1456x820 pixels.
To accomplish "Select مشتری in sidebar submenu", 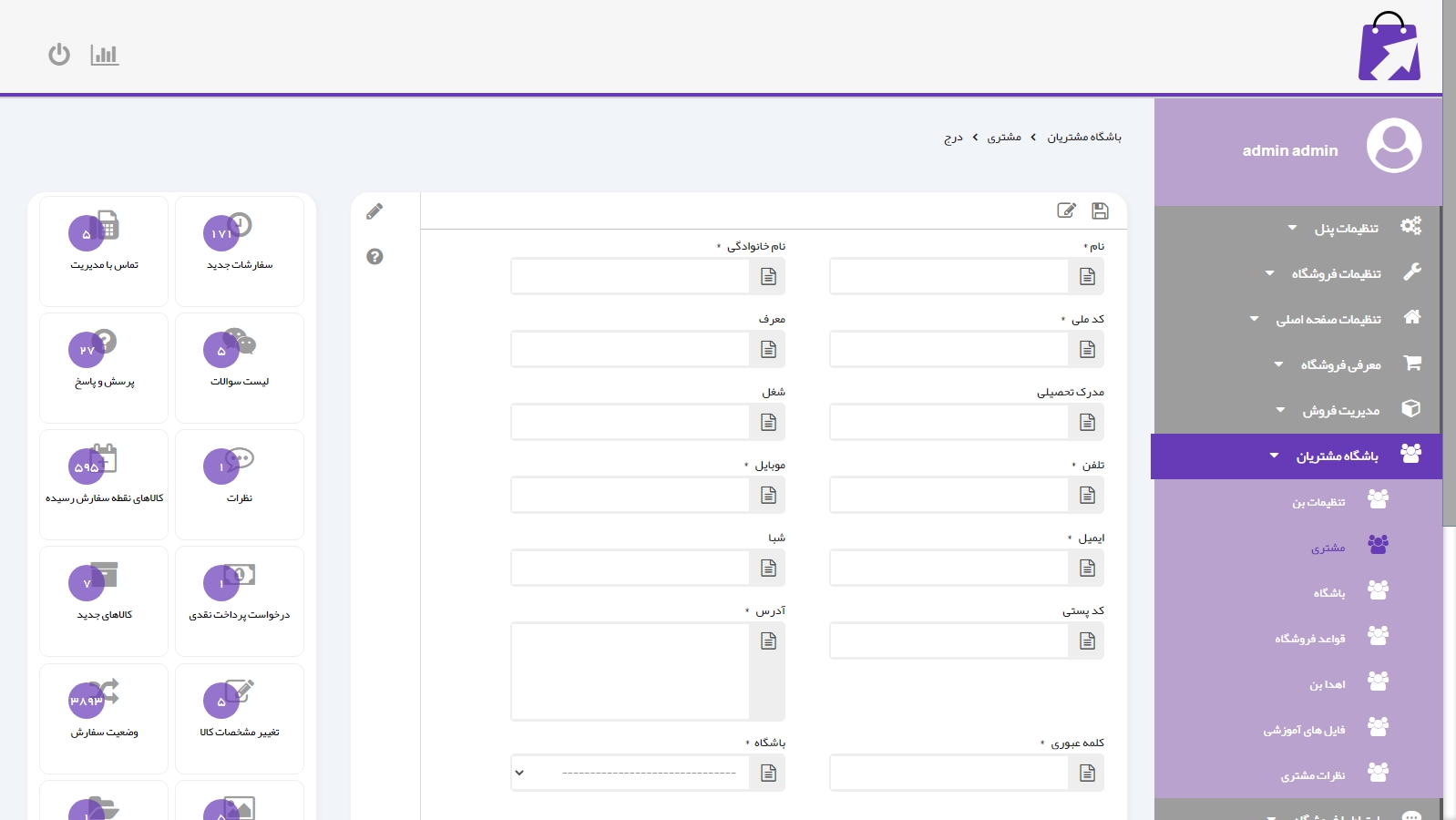I will [1328, 548].
